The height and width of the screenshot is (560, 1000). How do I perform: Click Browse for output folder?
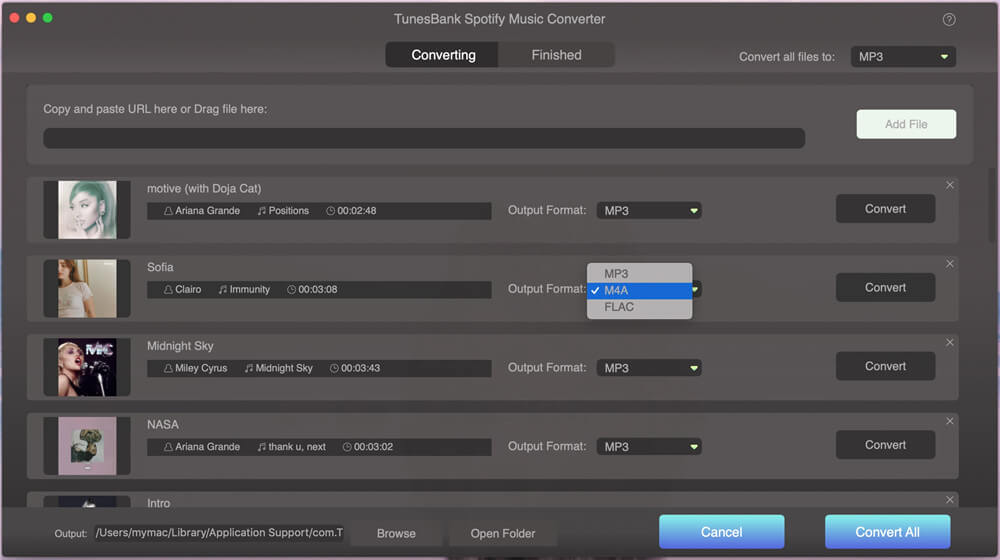[x=396, y=533]
